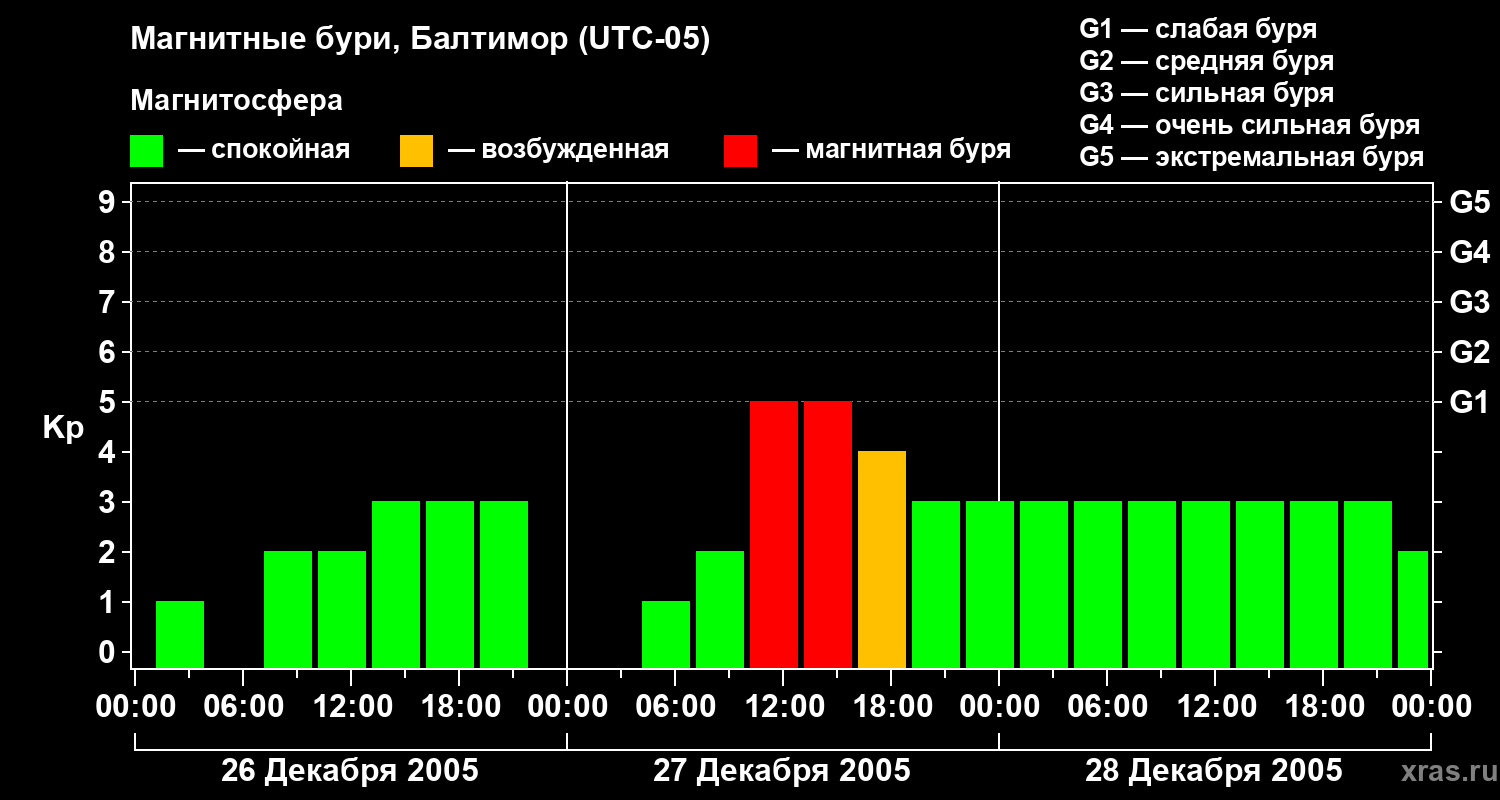Click the G4 label on the right axis

pos(1469,252)
